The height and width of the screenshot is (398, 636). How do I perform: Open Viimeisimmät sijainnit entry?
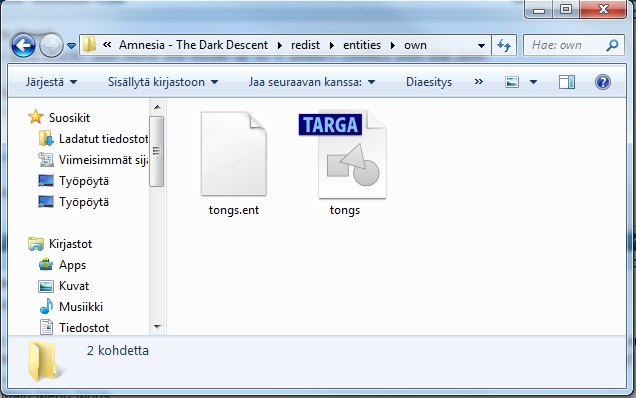tap(93, 160)
